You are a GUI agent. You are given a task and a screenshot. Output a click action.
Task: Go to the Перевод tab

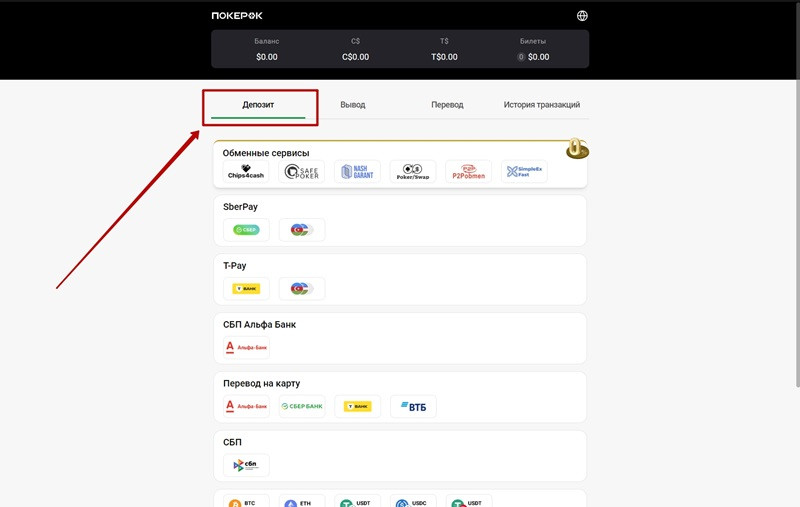pos(447,105)
